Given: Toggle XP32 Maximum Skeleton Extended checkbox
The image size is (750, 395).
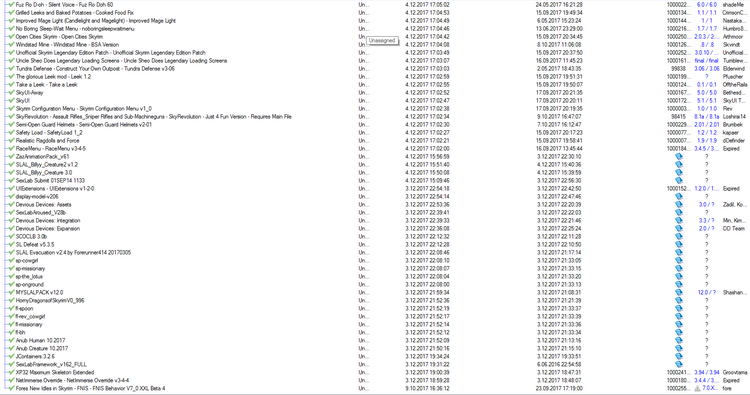Looking at the screenshot, I should 11,373.
